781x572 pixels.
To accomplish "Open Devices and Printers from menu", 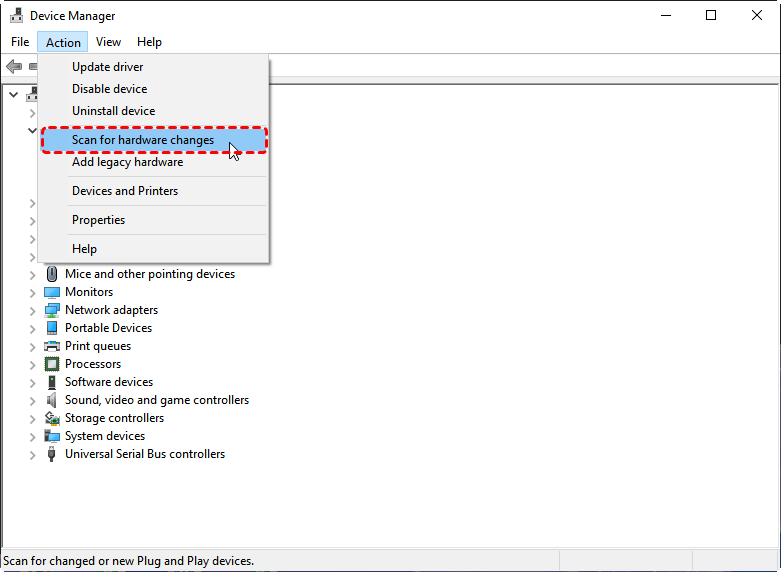I will [125, 191].
